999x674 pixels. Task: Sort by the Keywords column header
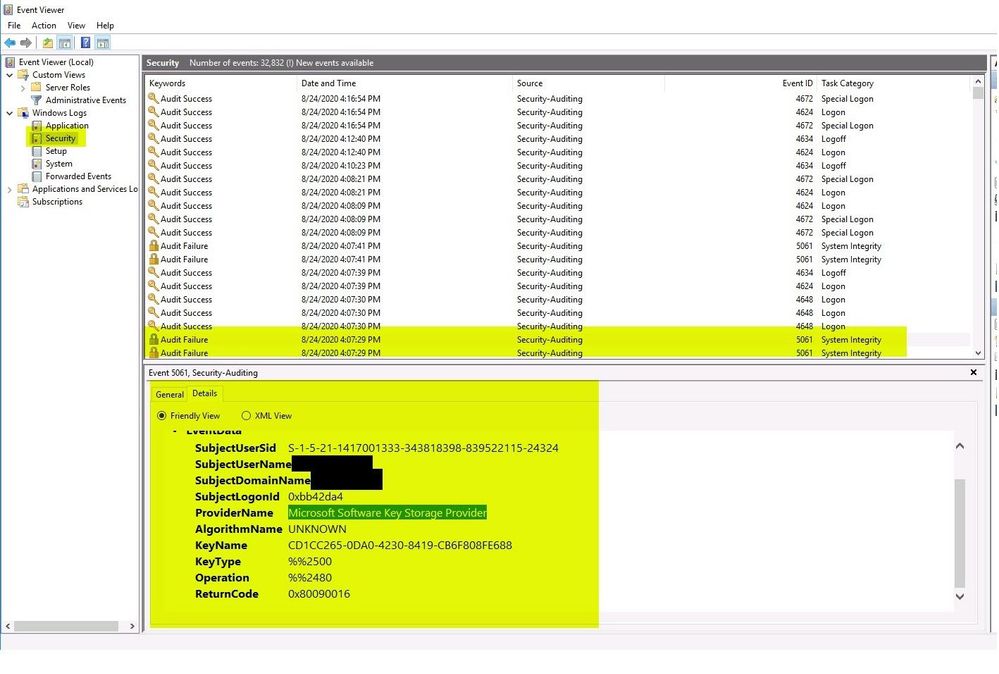220,83
